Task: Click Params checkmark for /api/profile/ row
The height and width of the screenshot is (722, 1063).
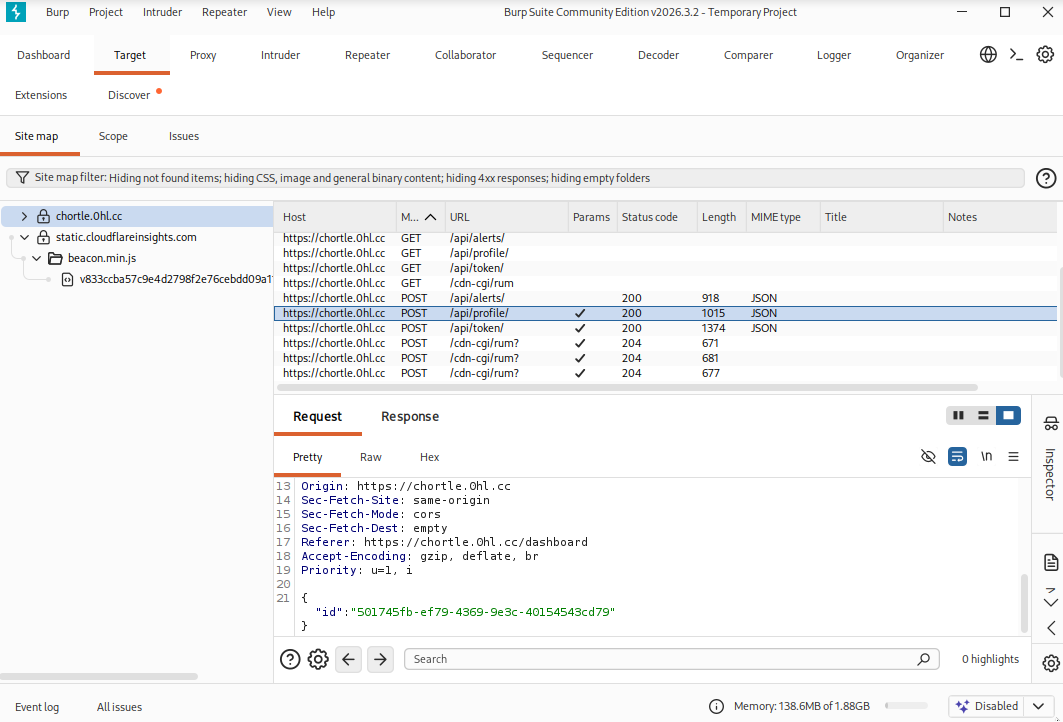Action: tap(580, 313)
